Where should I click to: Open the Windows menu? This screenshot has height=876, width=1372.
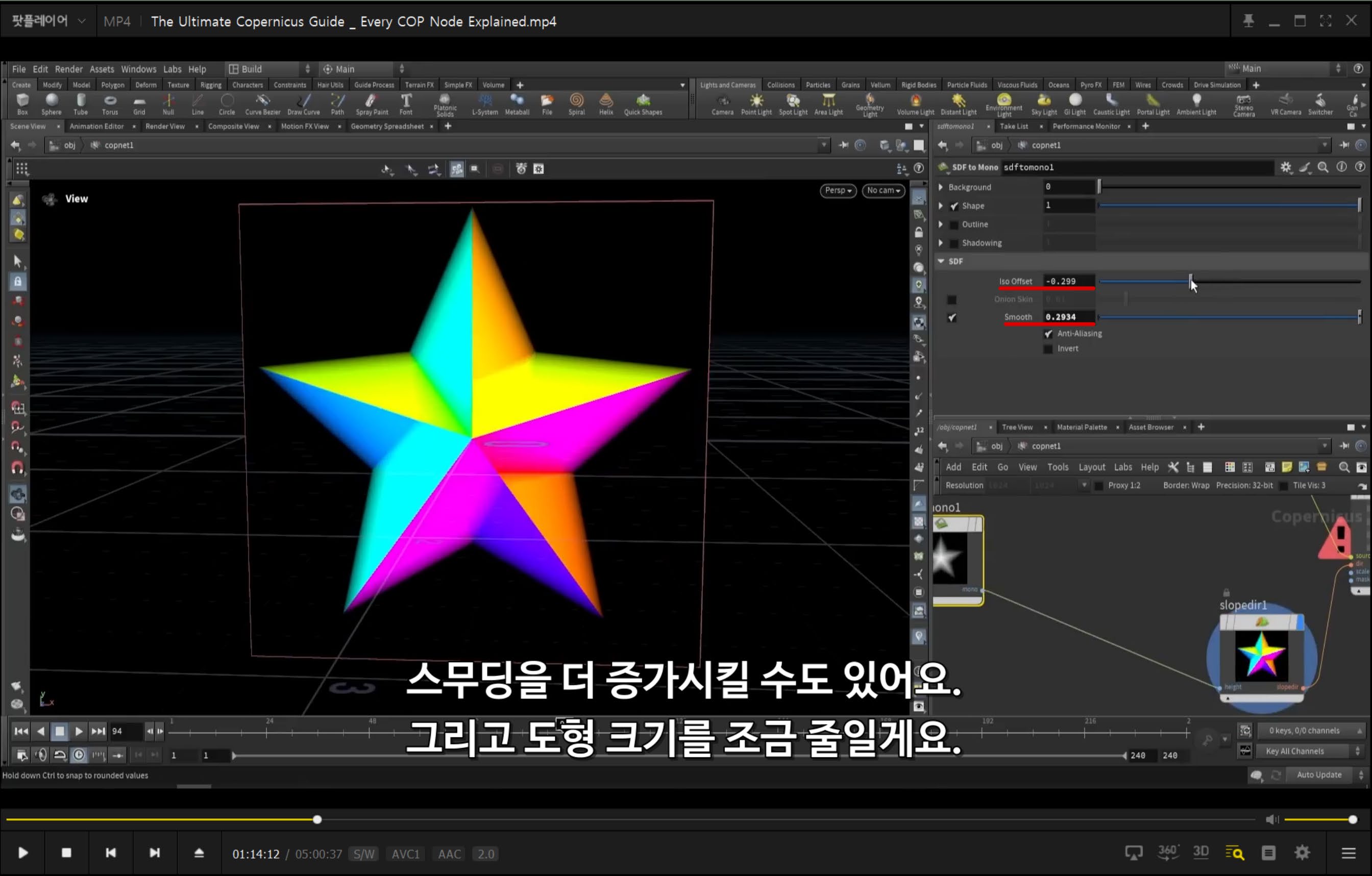138,69
